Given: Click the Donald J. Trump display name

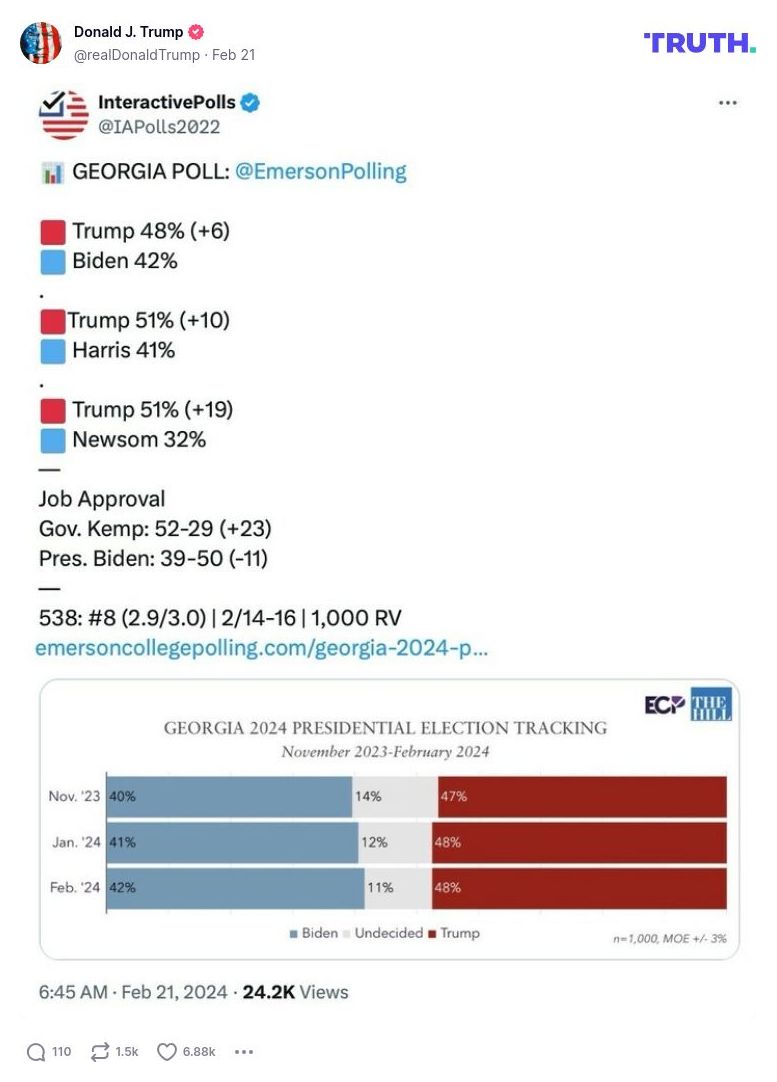Looking at the screenshot, I should 128,32.
